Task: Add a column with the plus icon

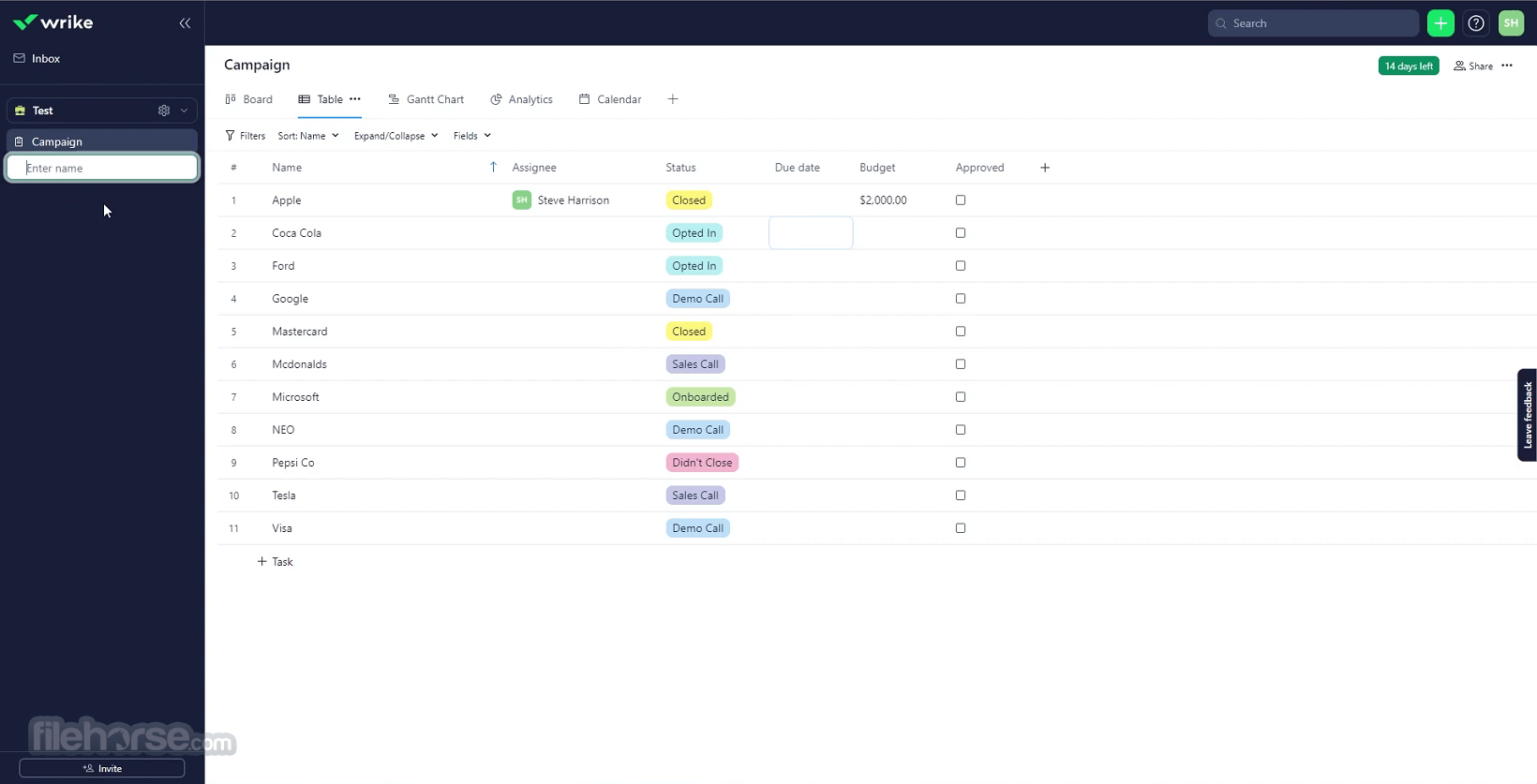Action: coord(1045,168)
